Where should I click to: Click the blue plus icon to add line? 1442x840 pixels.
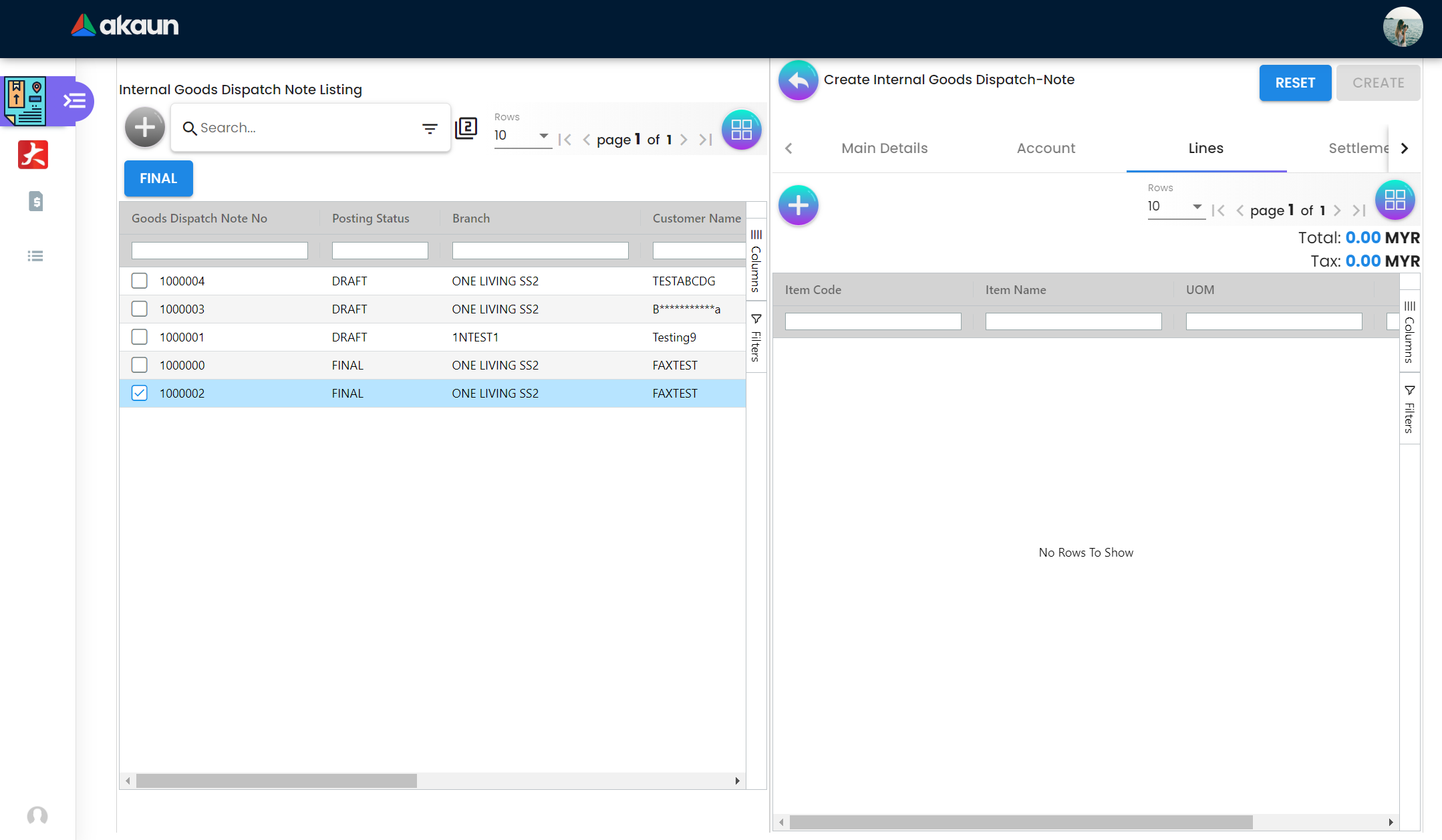point(798,205)
